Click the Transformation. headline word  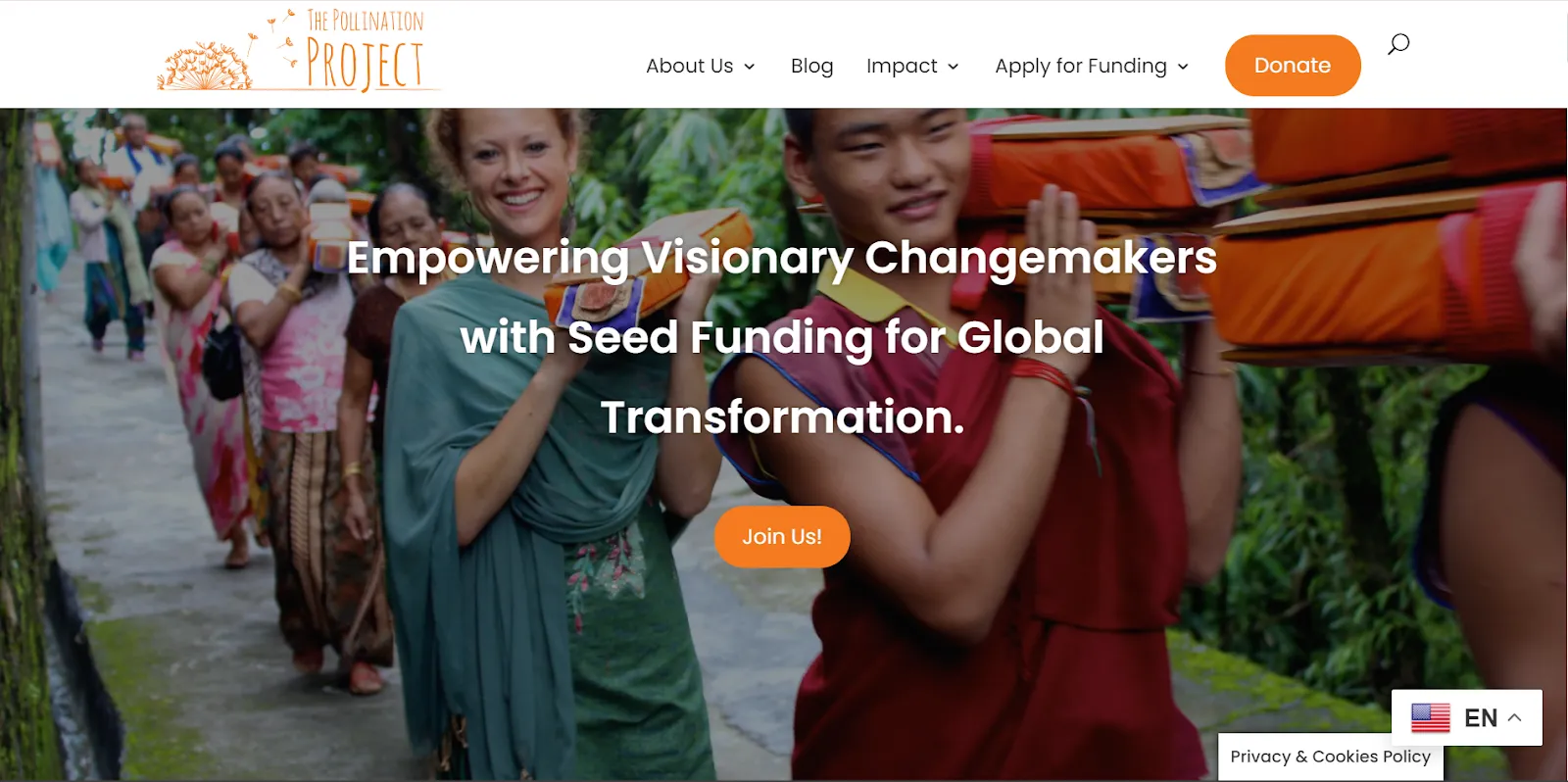click(x=782, y=417)
